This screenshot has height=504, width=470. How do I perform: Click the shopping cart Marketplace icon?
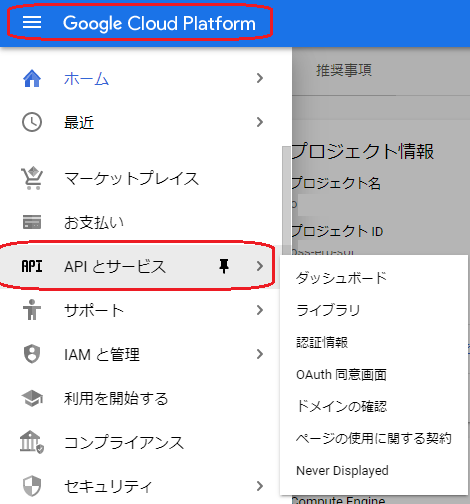(32, 178)
